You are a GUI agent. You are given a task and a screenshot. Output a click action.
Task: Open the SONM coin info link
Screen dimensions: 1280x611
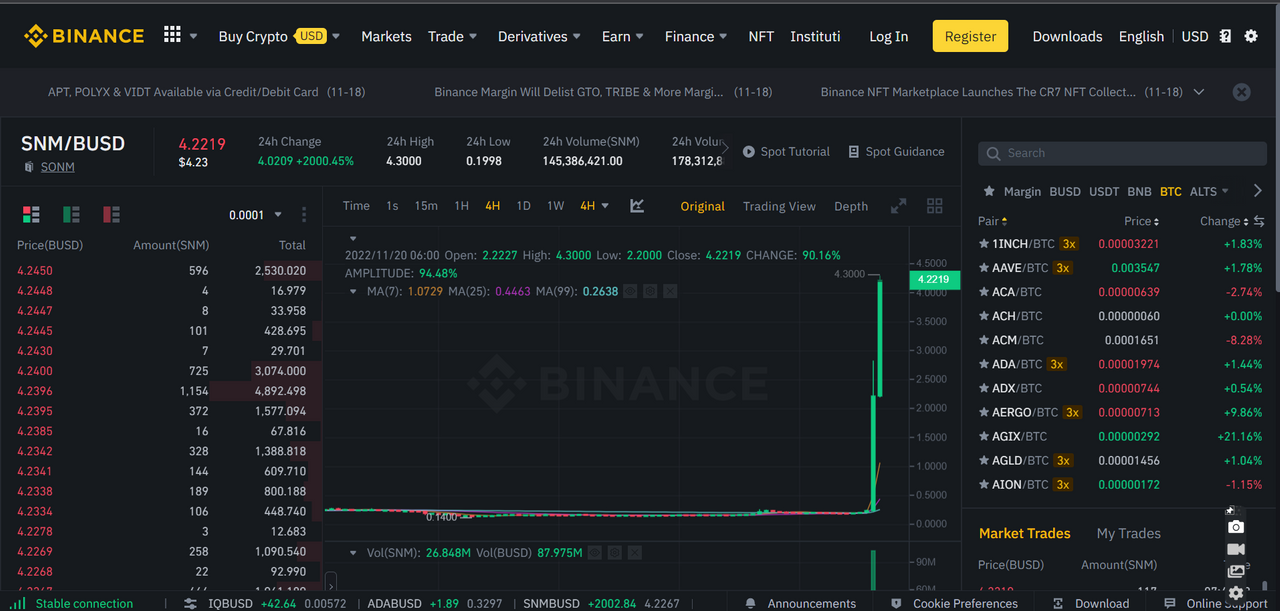coord(57,167)
